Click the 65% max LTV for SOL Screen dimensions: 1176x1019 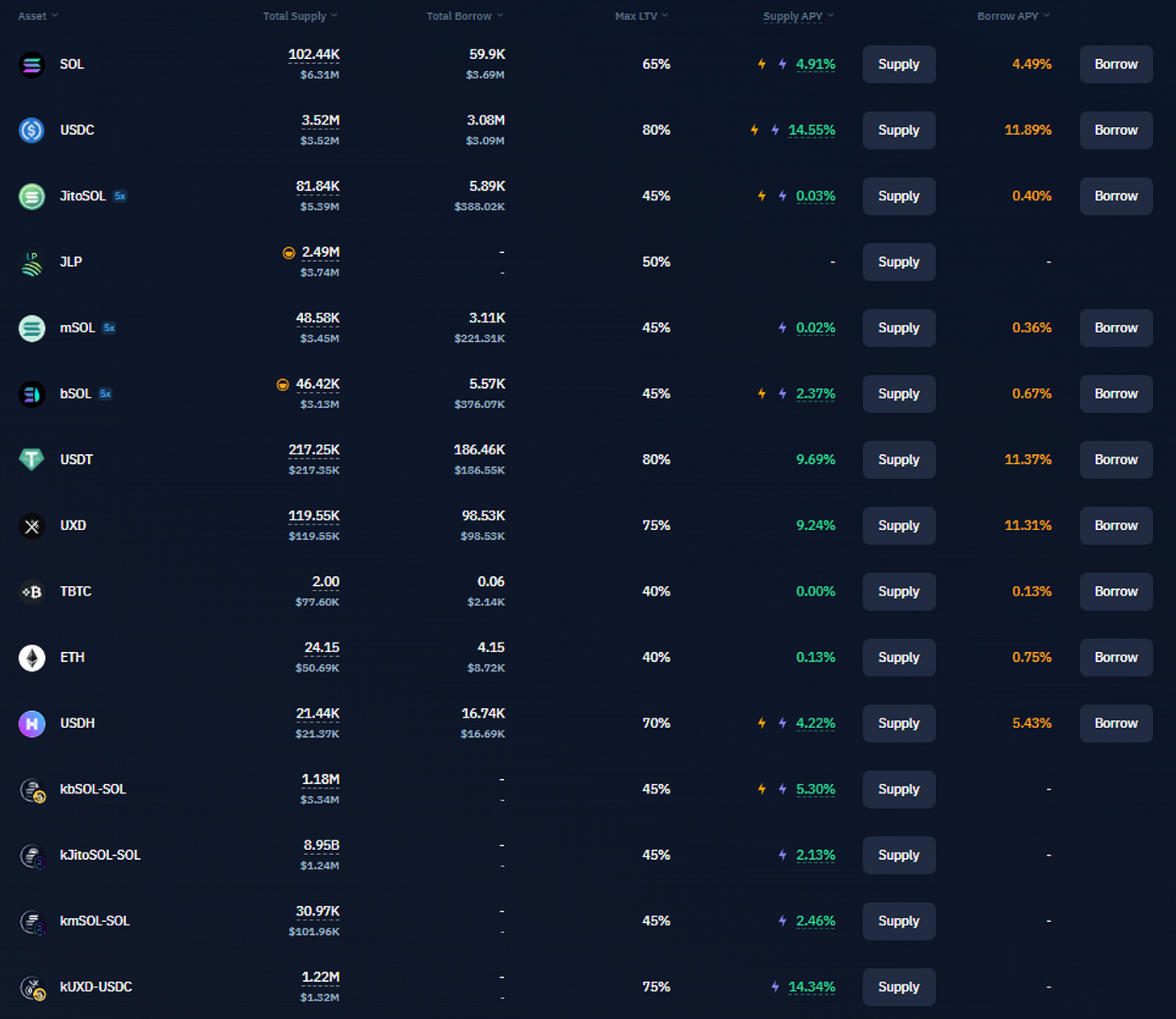(x=656, y=65)
